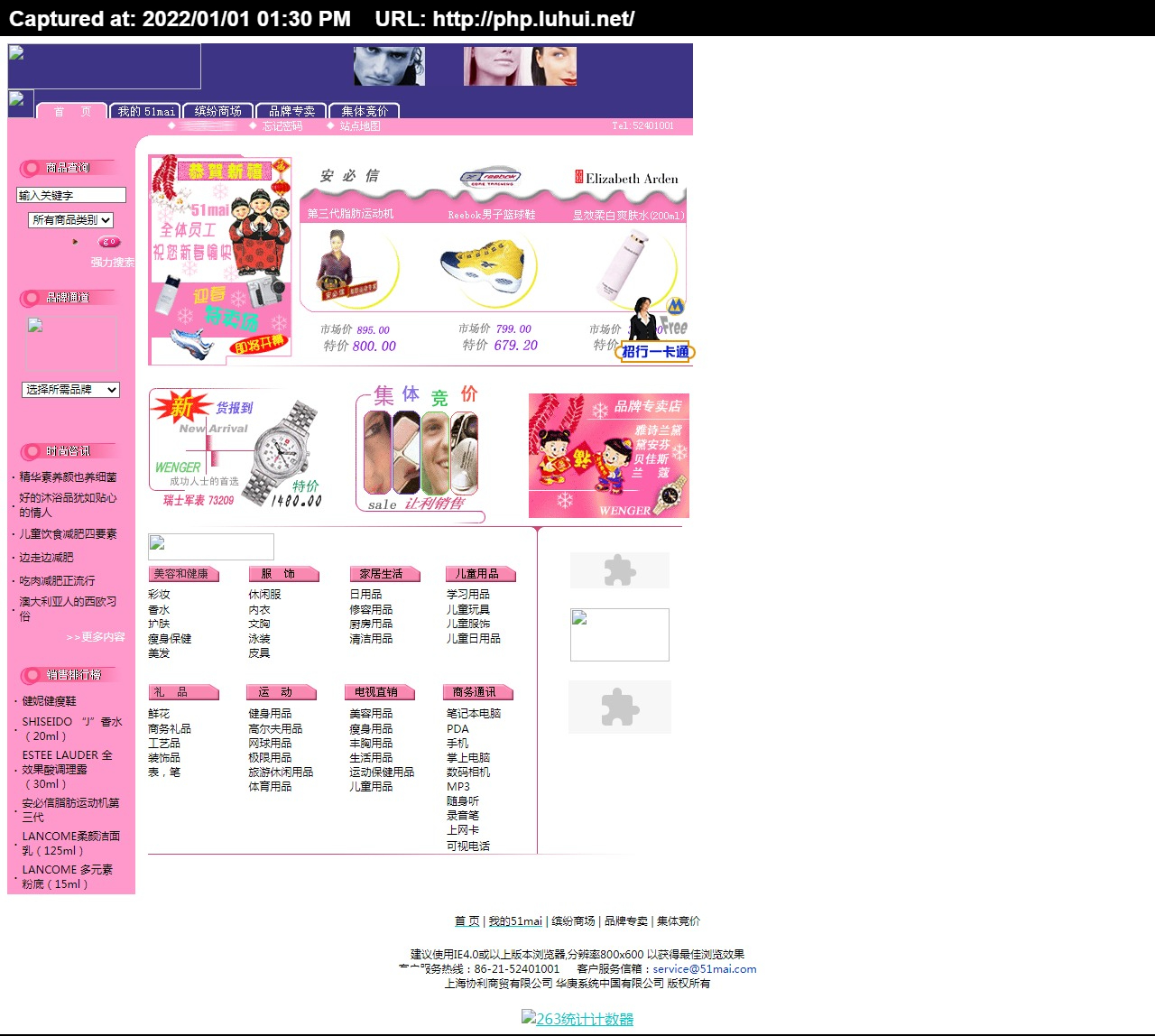
Task: Click the 强力搜索 advanced search link
Action: [113, 263]
